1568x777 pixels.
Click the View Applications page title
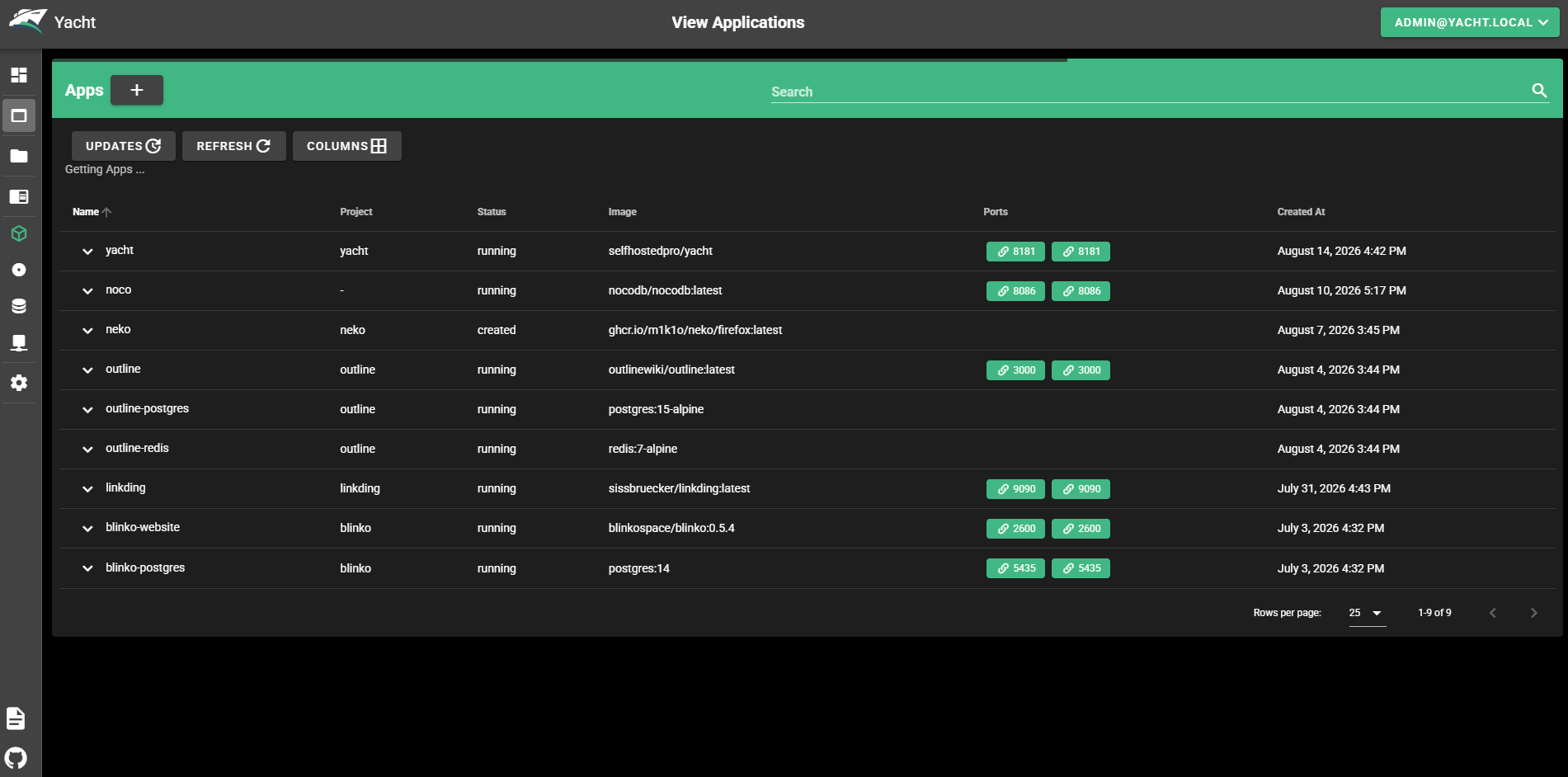pos(738,22)
